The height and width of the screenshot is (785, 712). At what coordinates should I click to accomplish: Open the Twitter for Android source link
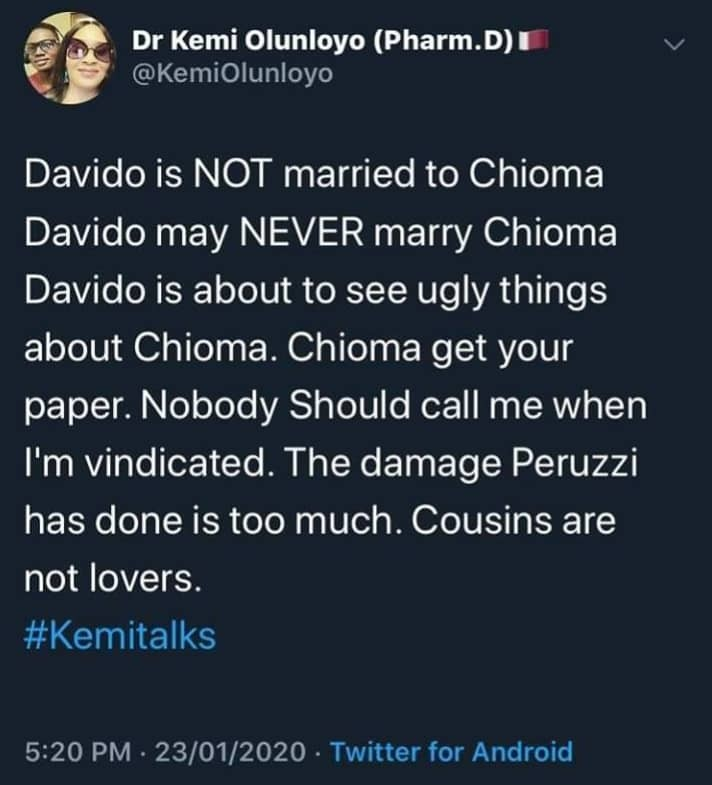click(451, 751)
